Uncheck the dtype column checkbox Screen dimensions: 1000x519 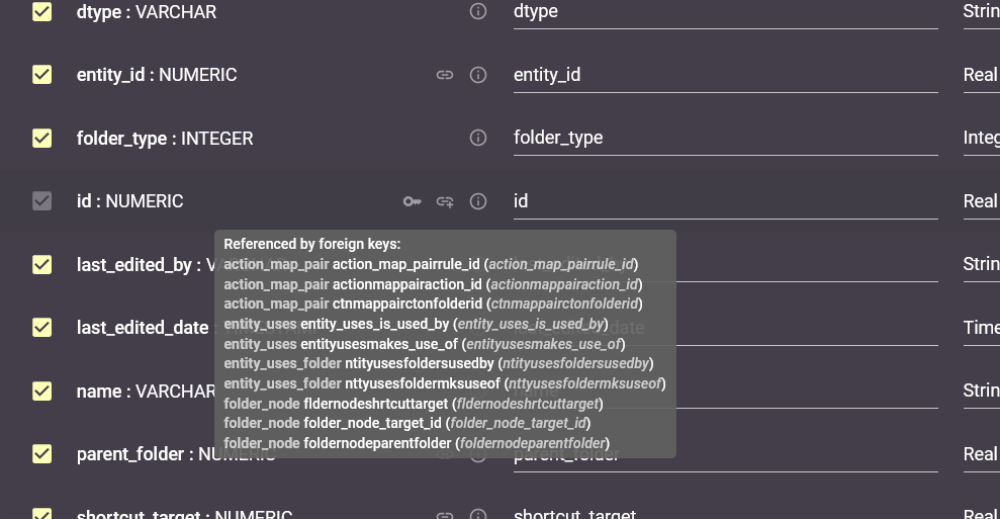point(42,12)
